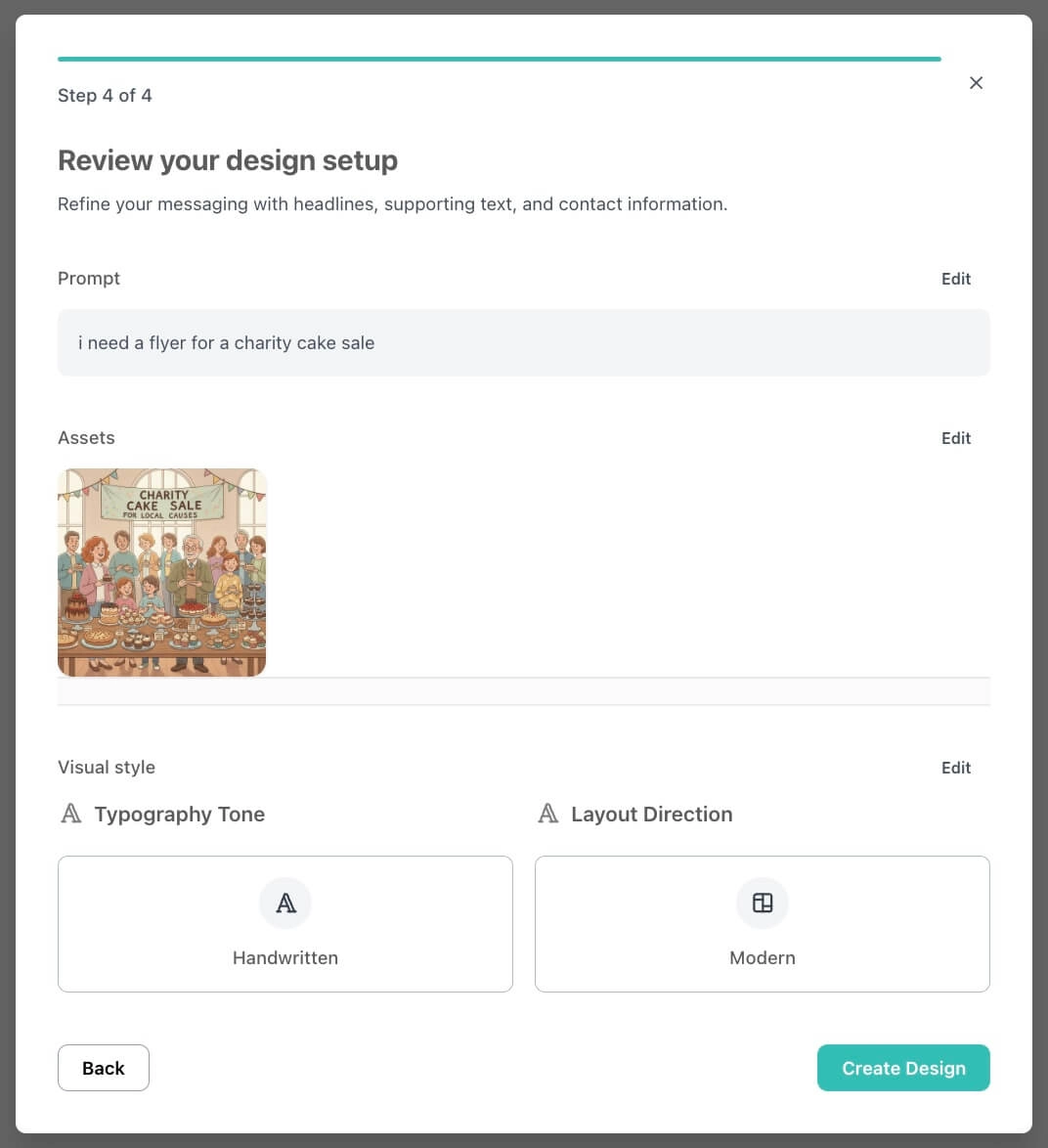Go Back to the previous step
The image size is (1048, 1148).
104,1068
